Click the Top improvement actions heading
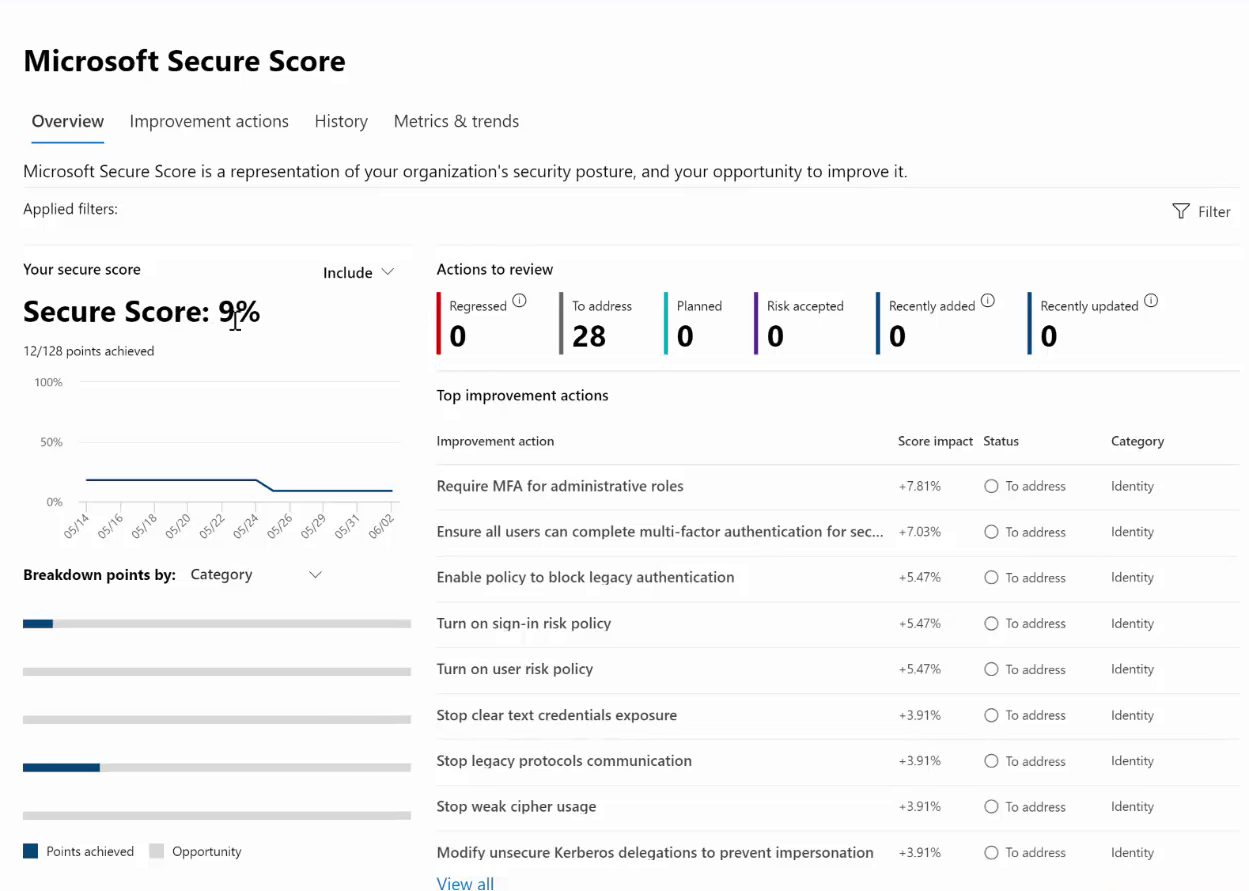Screen dimensions: 1249x891 (522, 396)
